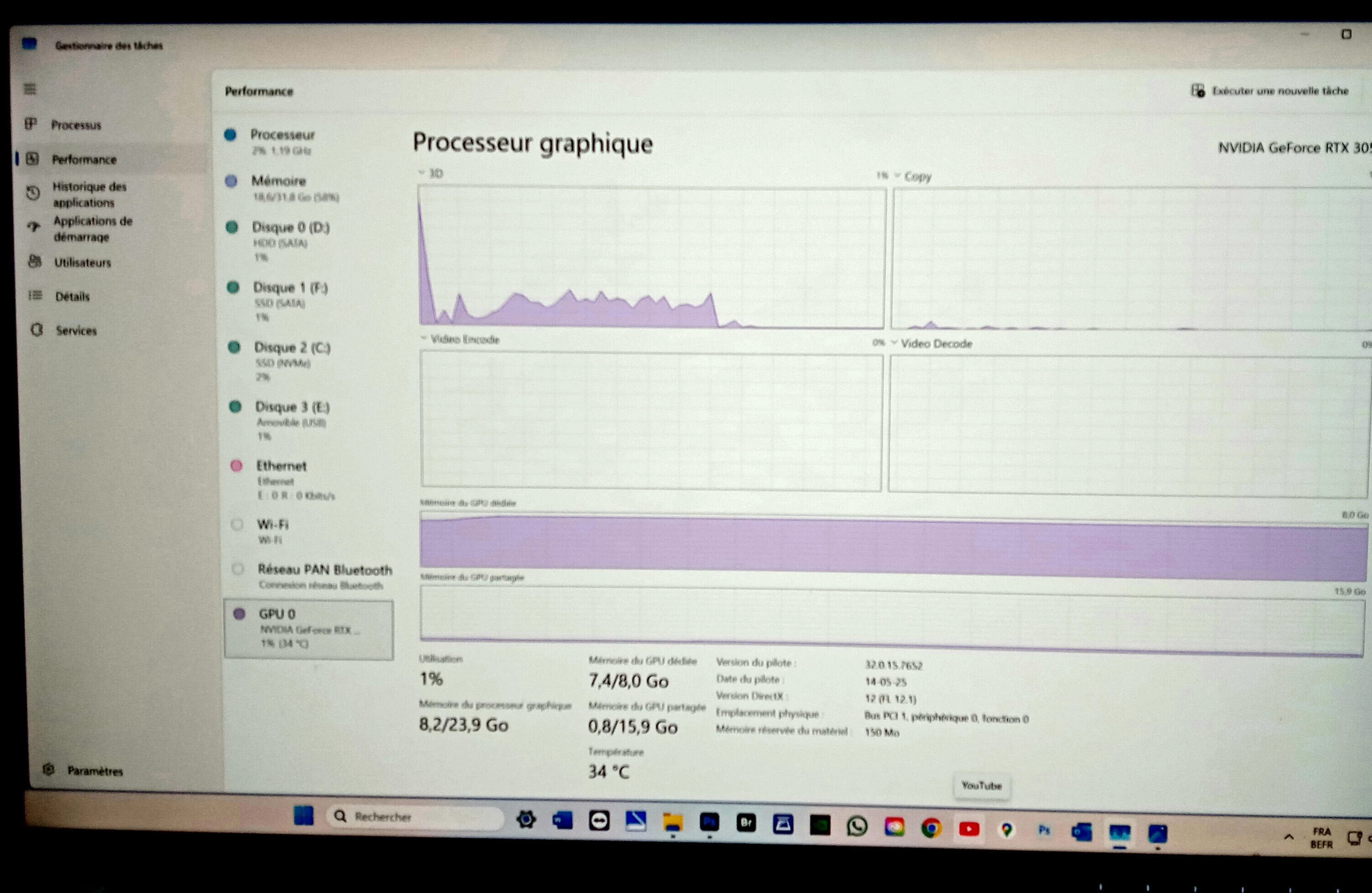Open the Video Decode engine dropdown
The height and width of the screenshot is (893, 1372).
pyautogui.click(x=931, y=344)
